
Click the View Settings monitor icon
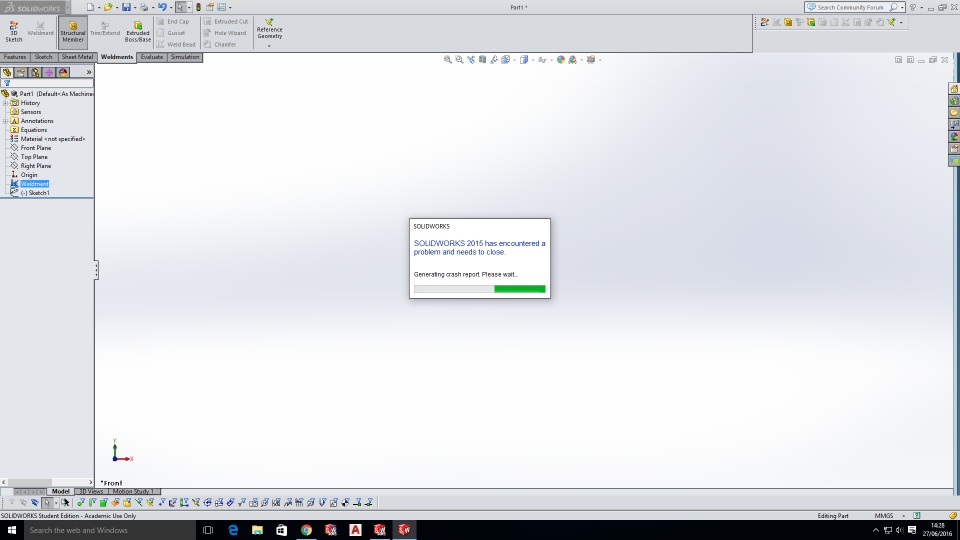pyautogui.click(x=591, y=59)
